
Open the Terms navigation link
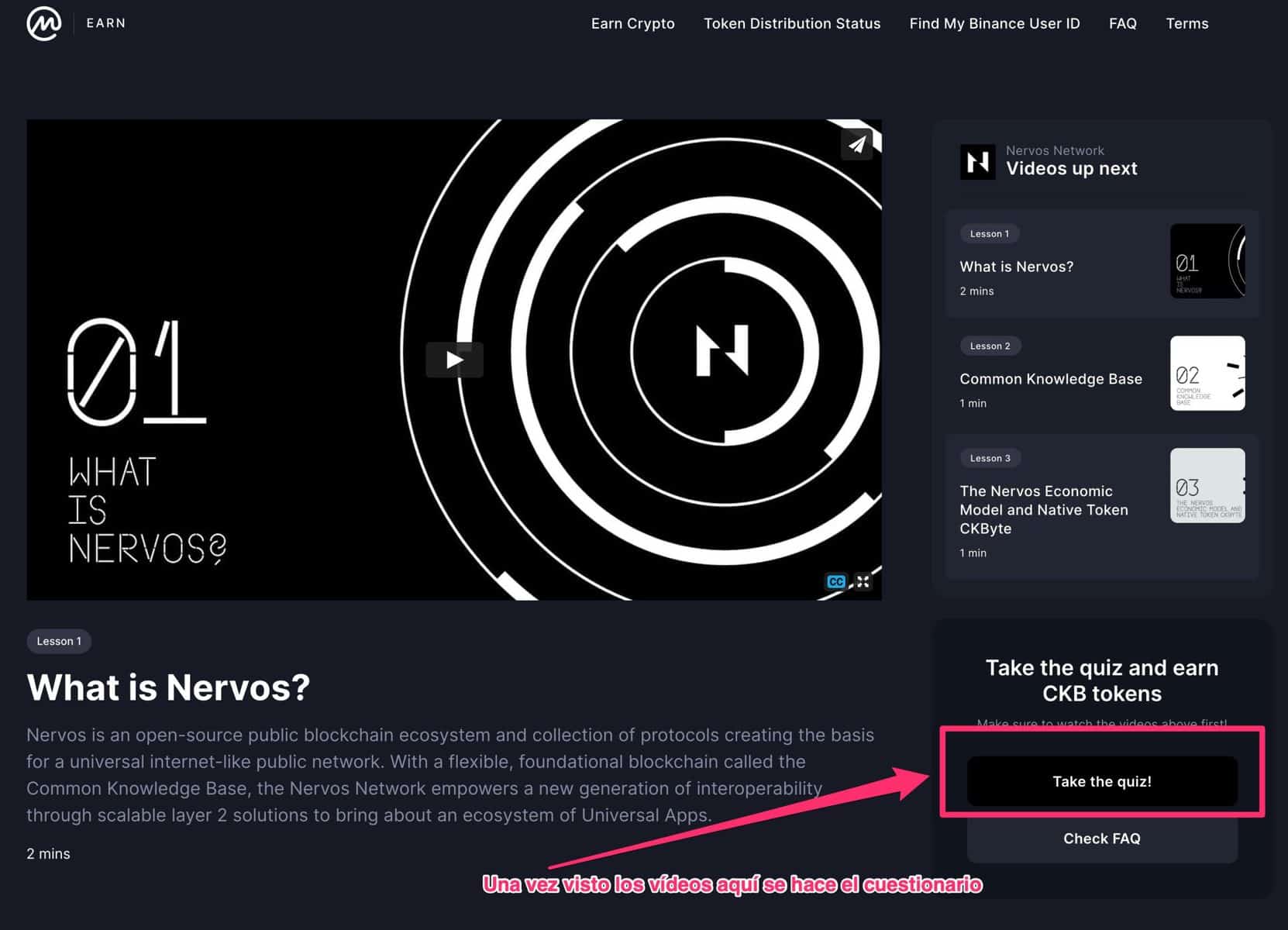pos(1186,23)
